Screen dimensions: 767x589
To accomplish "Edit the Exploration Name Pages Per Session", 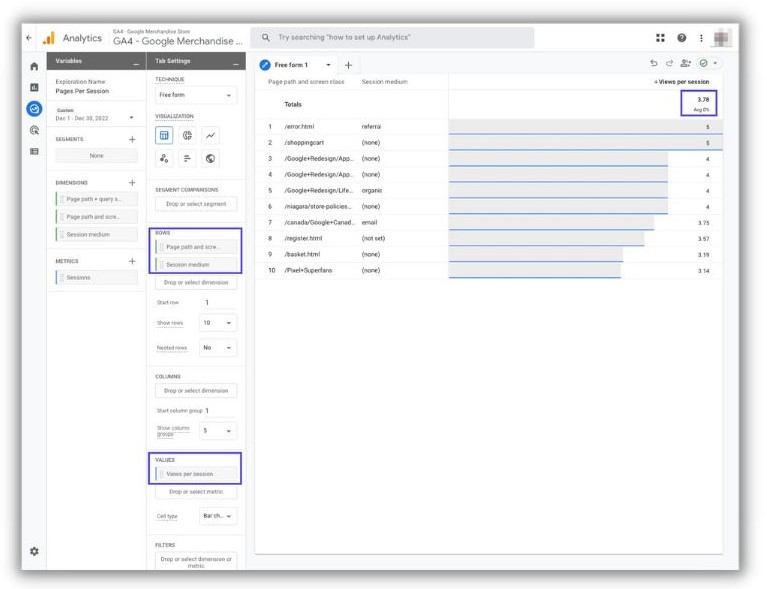I will 82,91.
